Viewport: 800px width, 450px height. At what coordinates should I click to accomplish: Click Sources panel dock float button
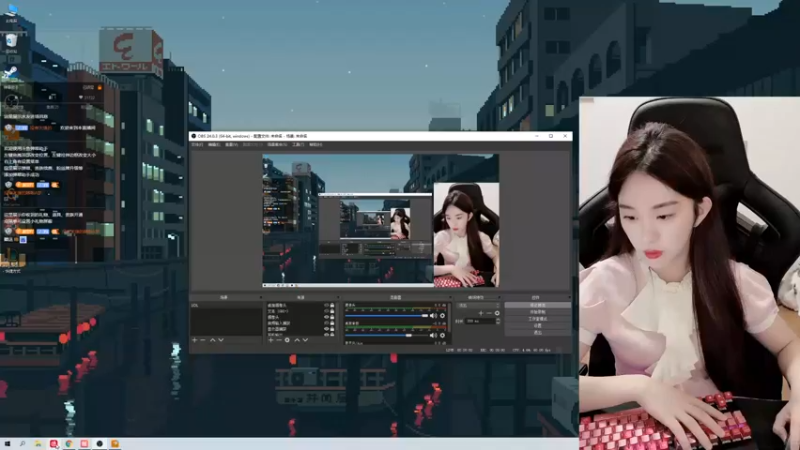[x=338, y=297]
